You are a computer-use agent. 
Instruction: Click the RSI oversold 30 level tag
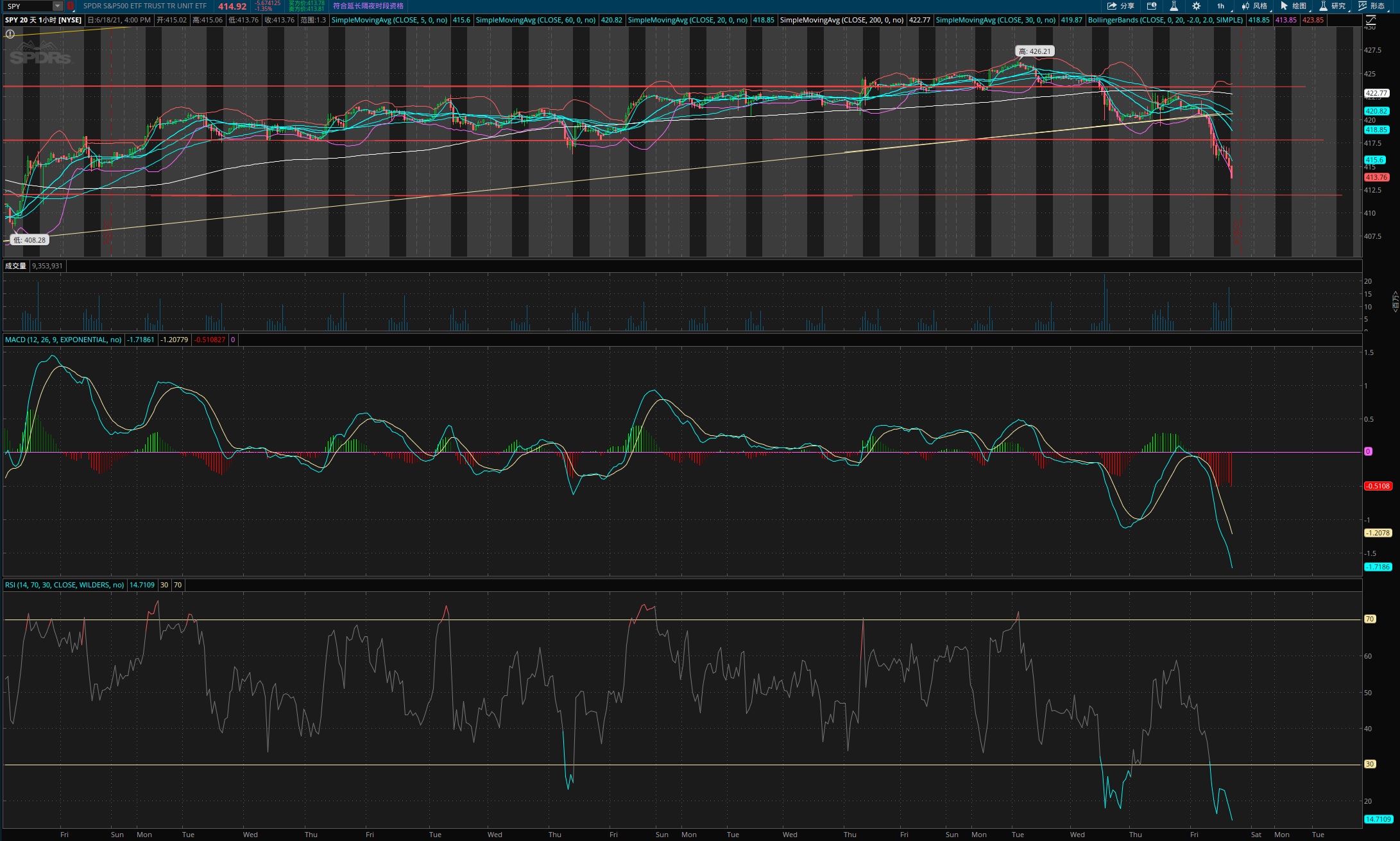coord(1370,764)
